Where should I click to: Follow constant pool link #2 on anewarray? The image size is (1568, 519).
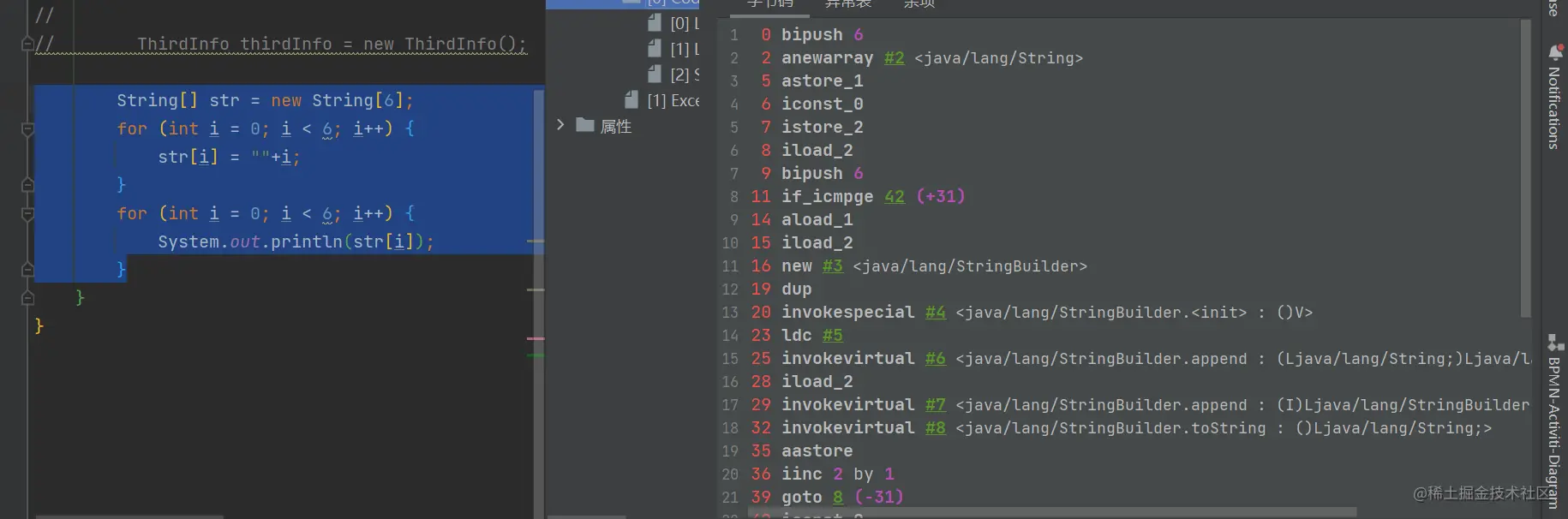(x=894, y=58)
